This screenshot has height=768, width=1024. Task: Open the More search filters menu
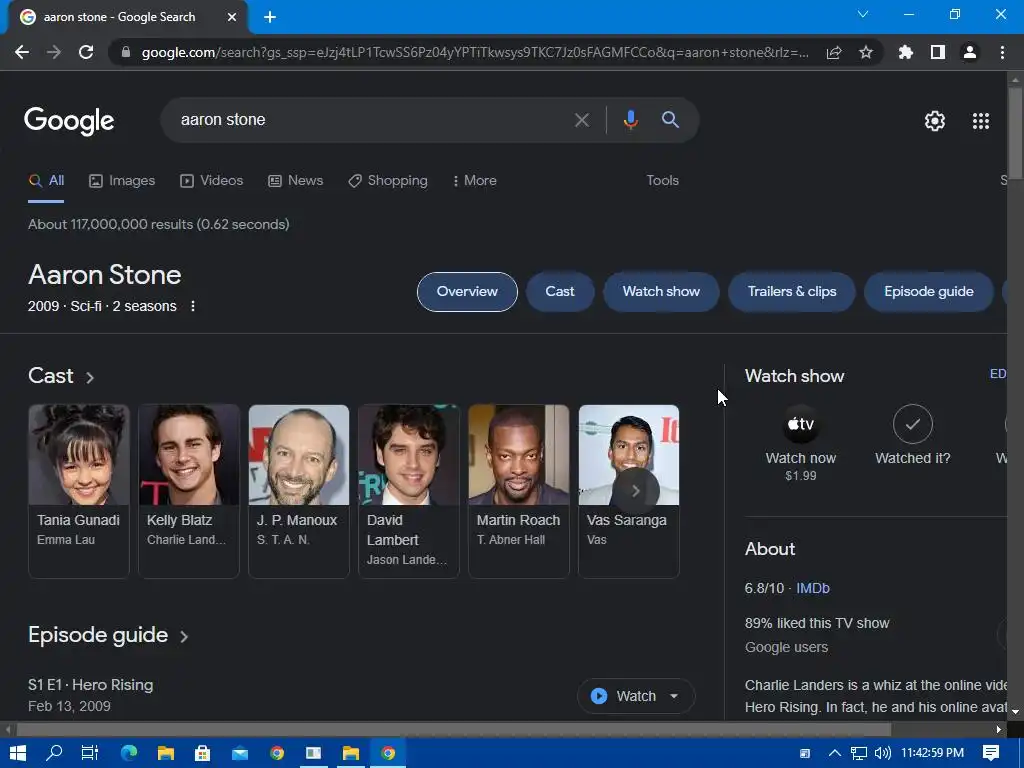474,181
